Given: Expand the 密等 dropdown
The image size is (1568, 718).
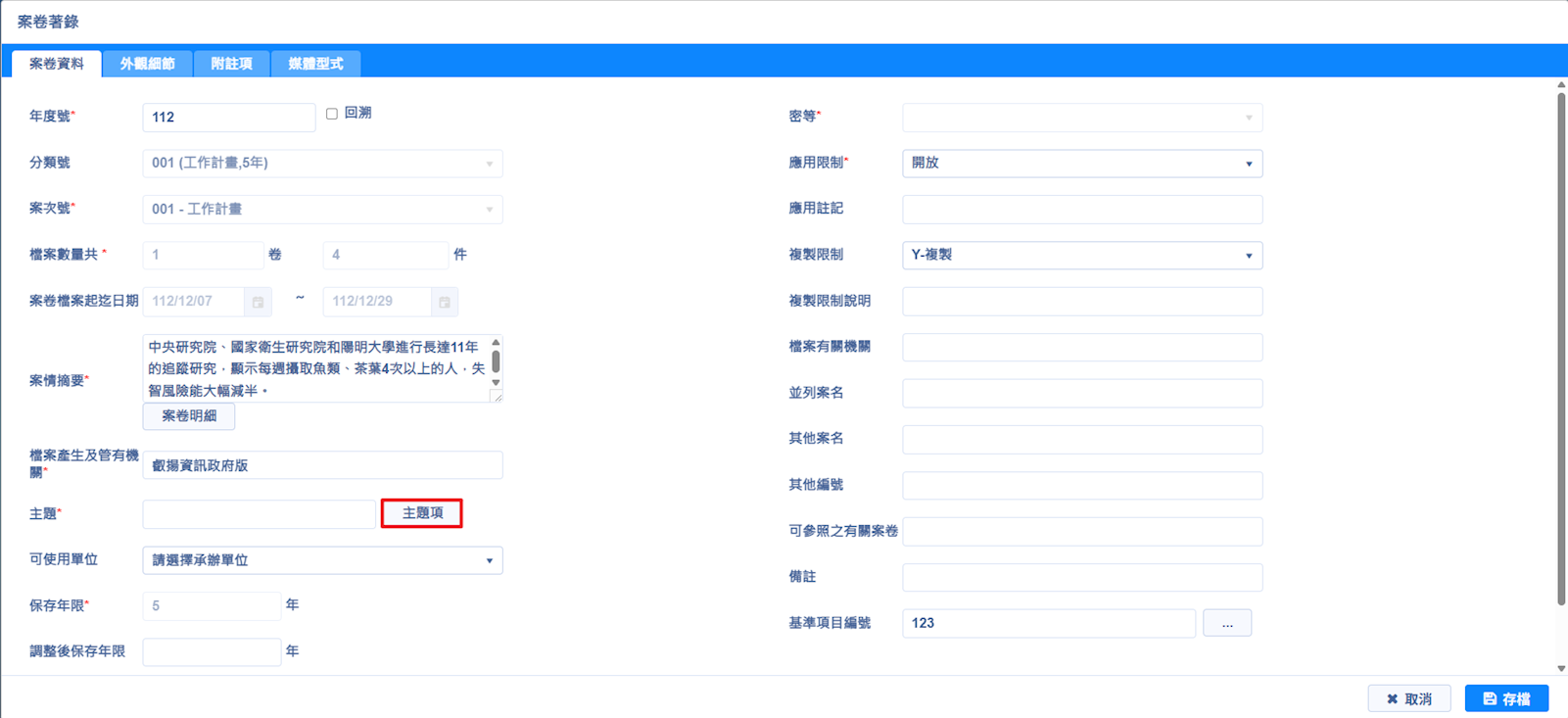Looking at the screenshot, I should [1081, 118].
